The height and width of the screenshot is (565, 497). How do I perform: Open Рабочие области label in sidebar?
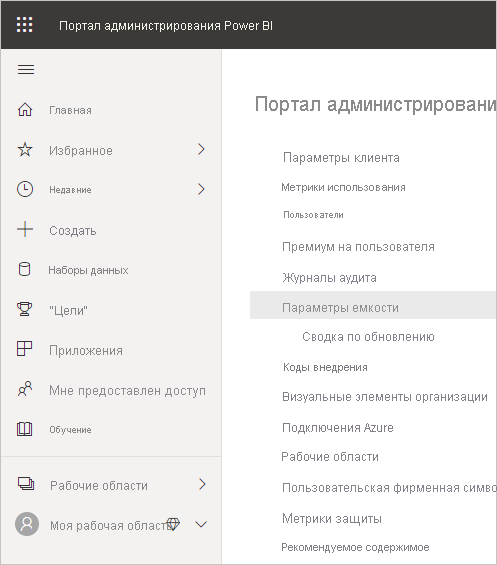tap(99, 486)
